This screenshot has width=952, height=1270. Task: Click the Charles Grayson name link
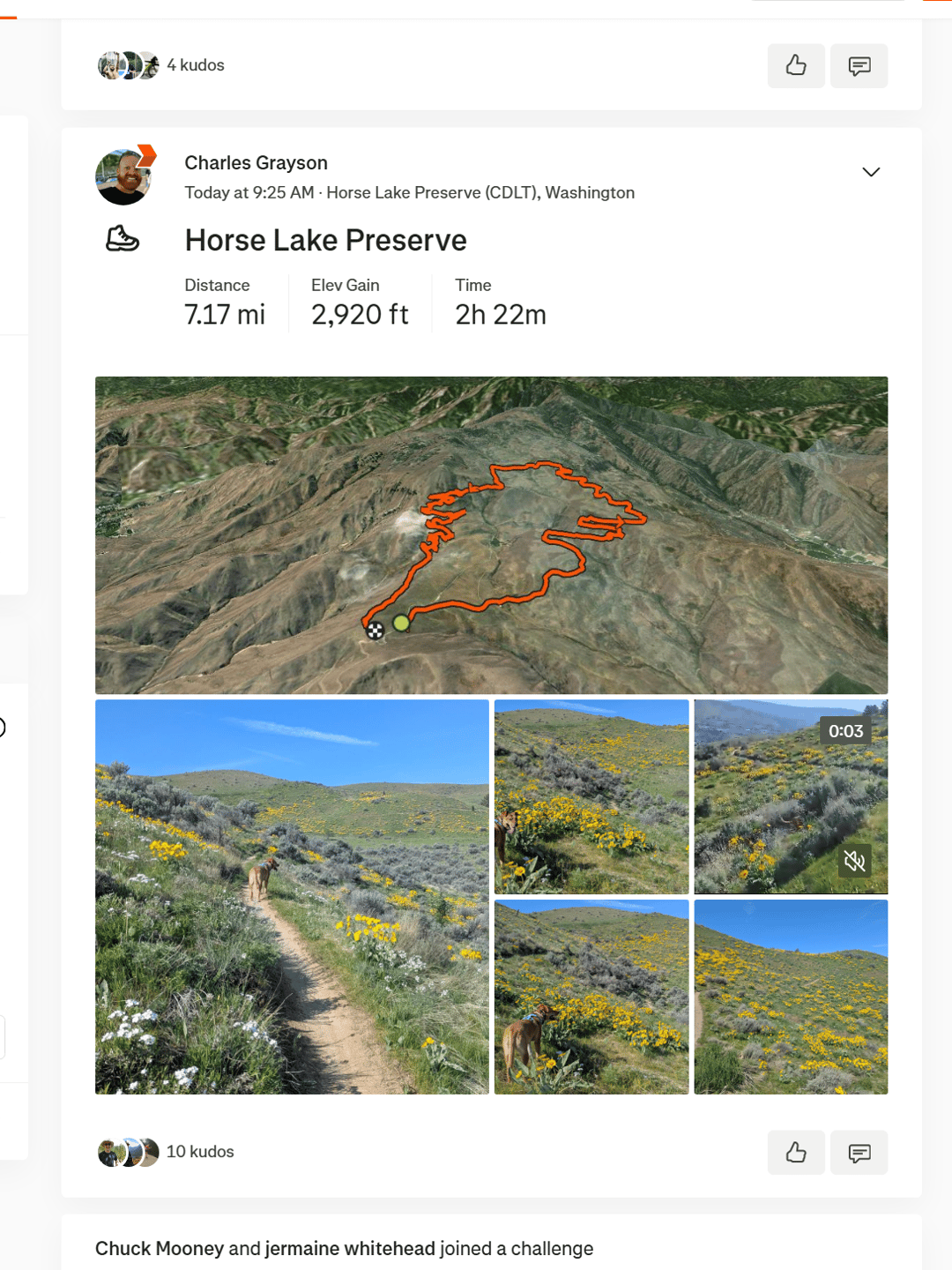pos(256,163)
